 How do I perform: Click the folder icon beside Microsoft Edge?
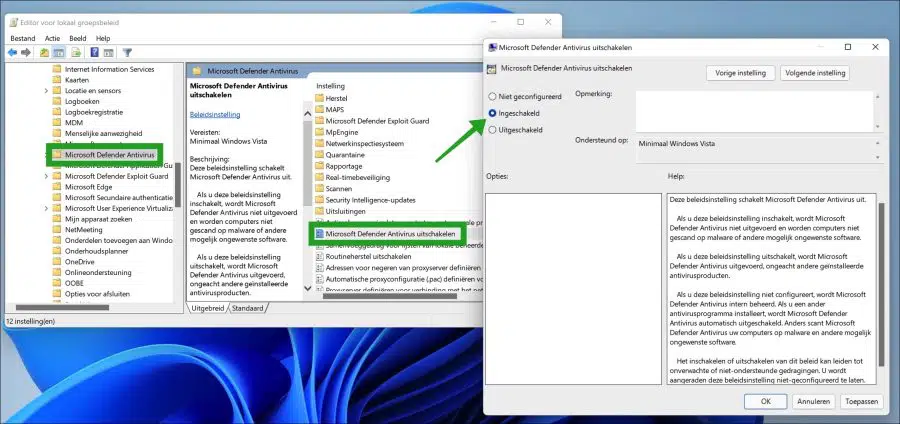tap(56, 187)
